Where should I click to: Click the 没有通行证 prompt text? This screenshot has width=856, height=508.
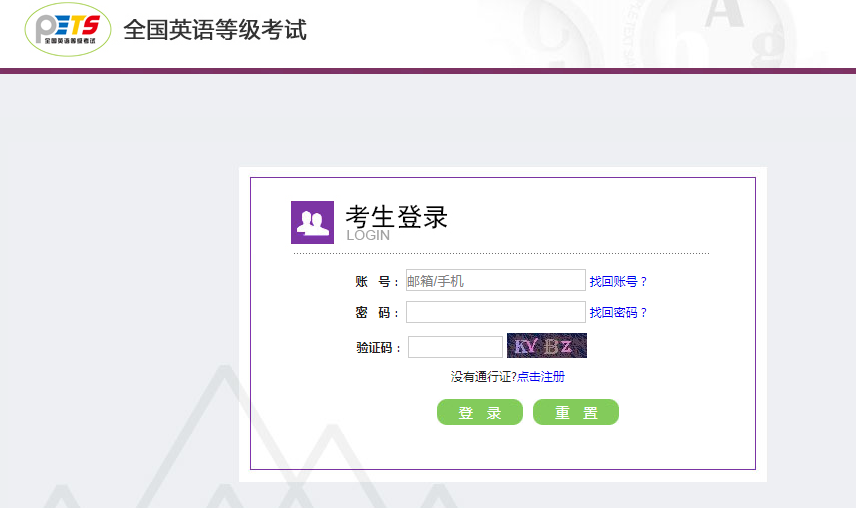pos(483,377)
